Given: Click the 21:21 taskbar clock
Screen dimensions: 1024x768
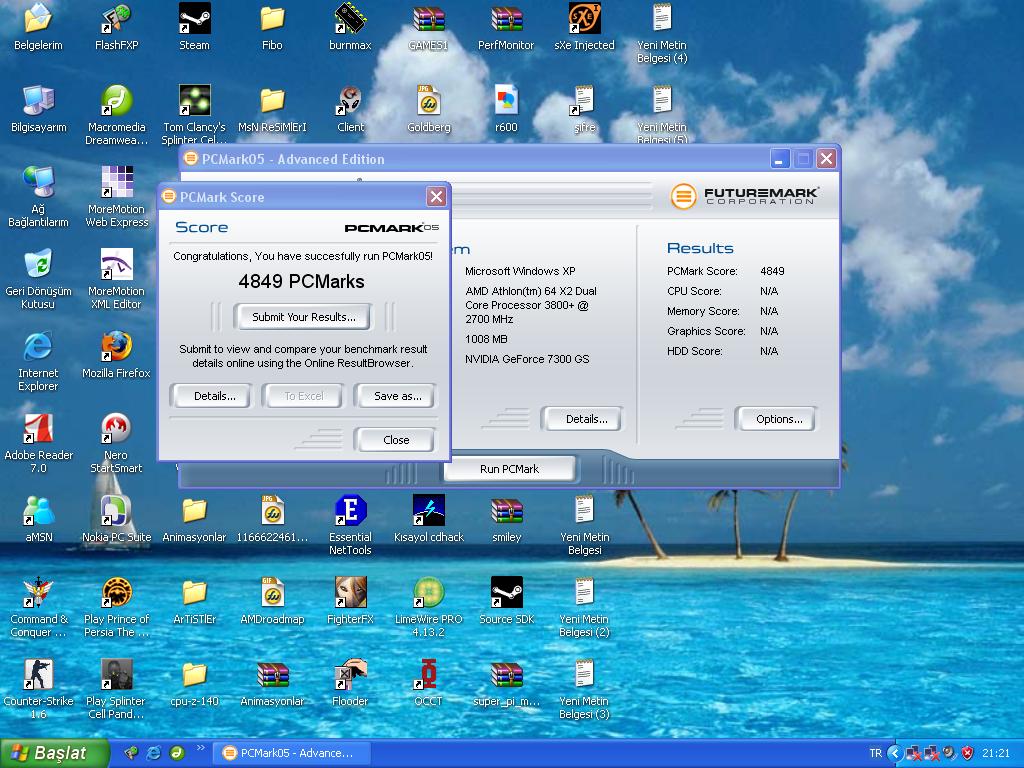Looking at the screenshot, I should tap(996, 753).
